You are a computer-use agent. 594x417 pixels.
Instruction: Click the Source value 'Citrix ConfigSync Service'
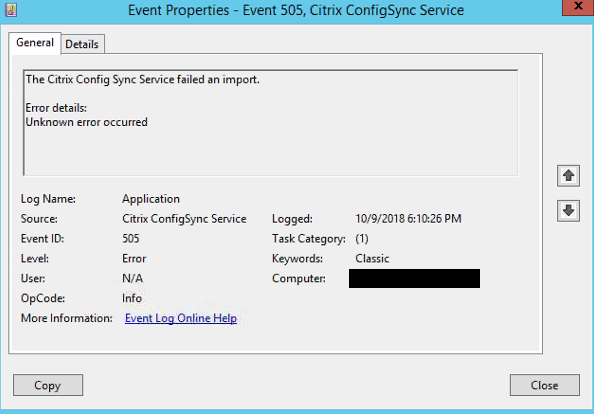[x=184, y=219]
